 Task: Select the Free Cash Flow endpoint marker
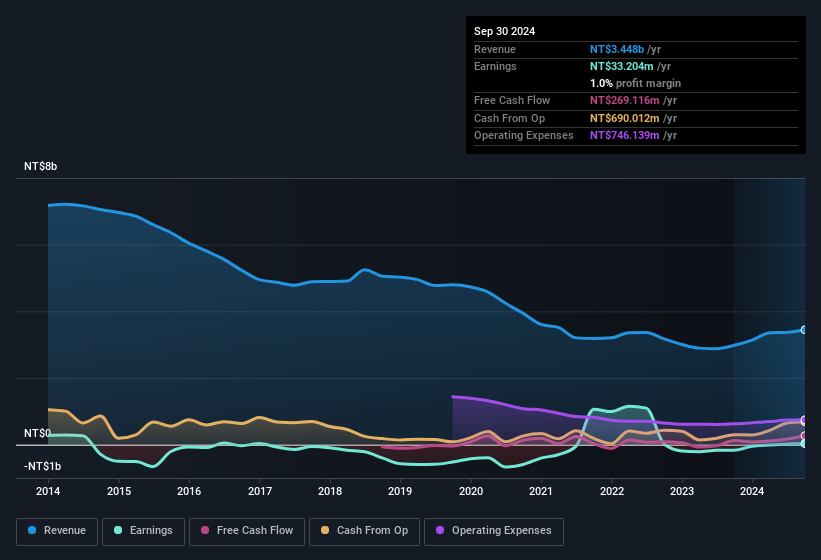click(804, 435)
